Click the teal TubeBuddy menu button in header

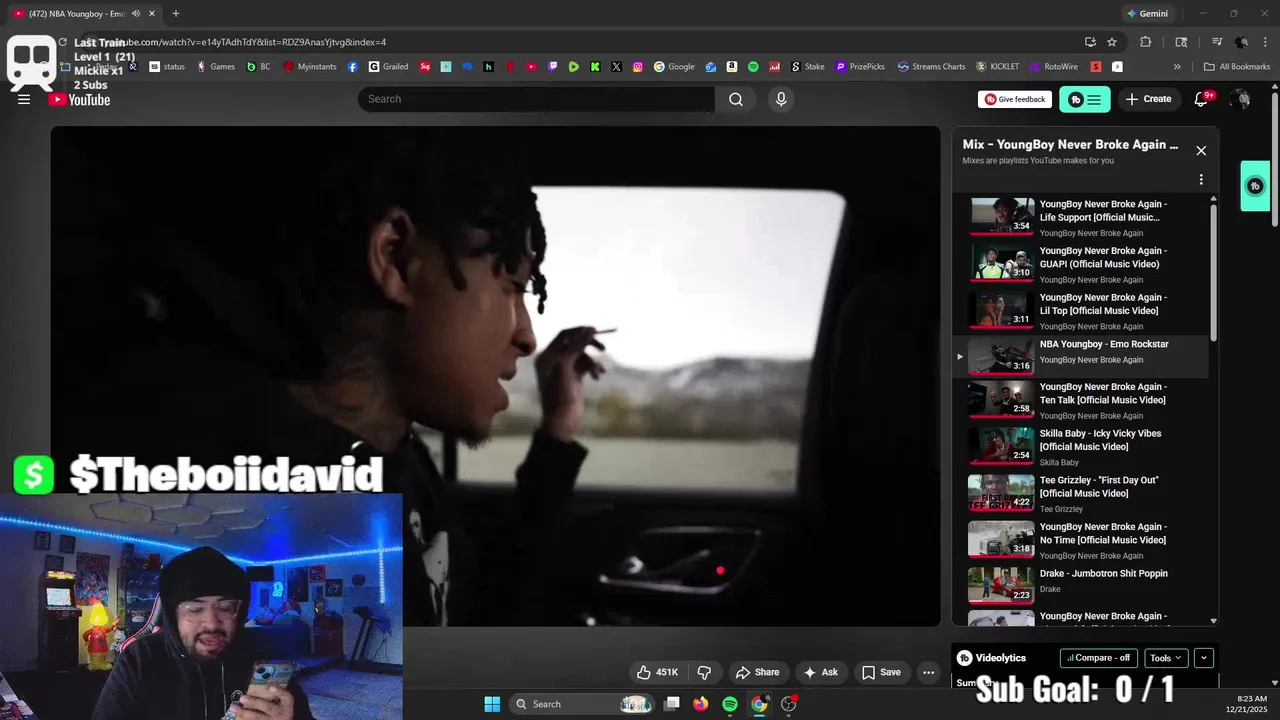(x=1085, y=99)
